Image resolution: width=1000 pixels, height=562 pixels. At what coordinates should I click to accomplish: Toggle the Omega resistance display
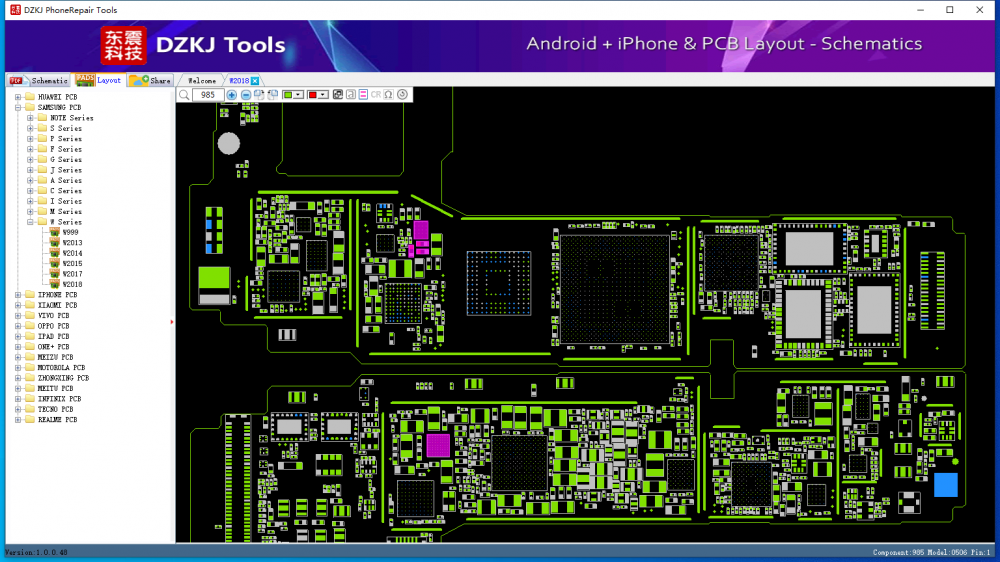(x=389, y=95)
